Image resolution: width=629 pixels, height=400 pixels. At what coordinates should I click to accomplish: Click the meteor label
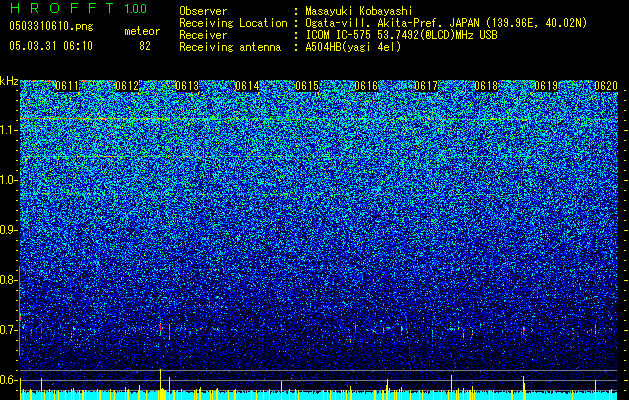(142, 31)
